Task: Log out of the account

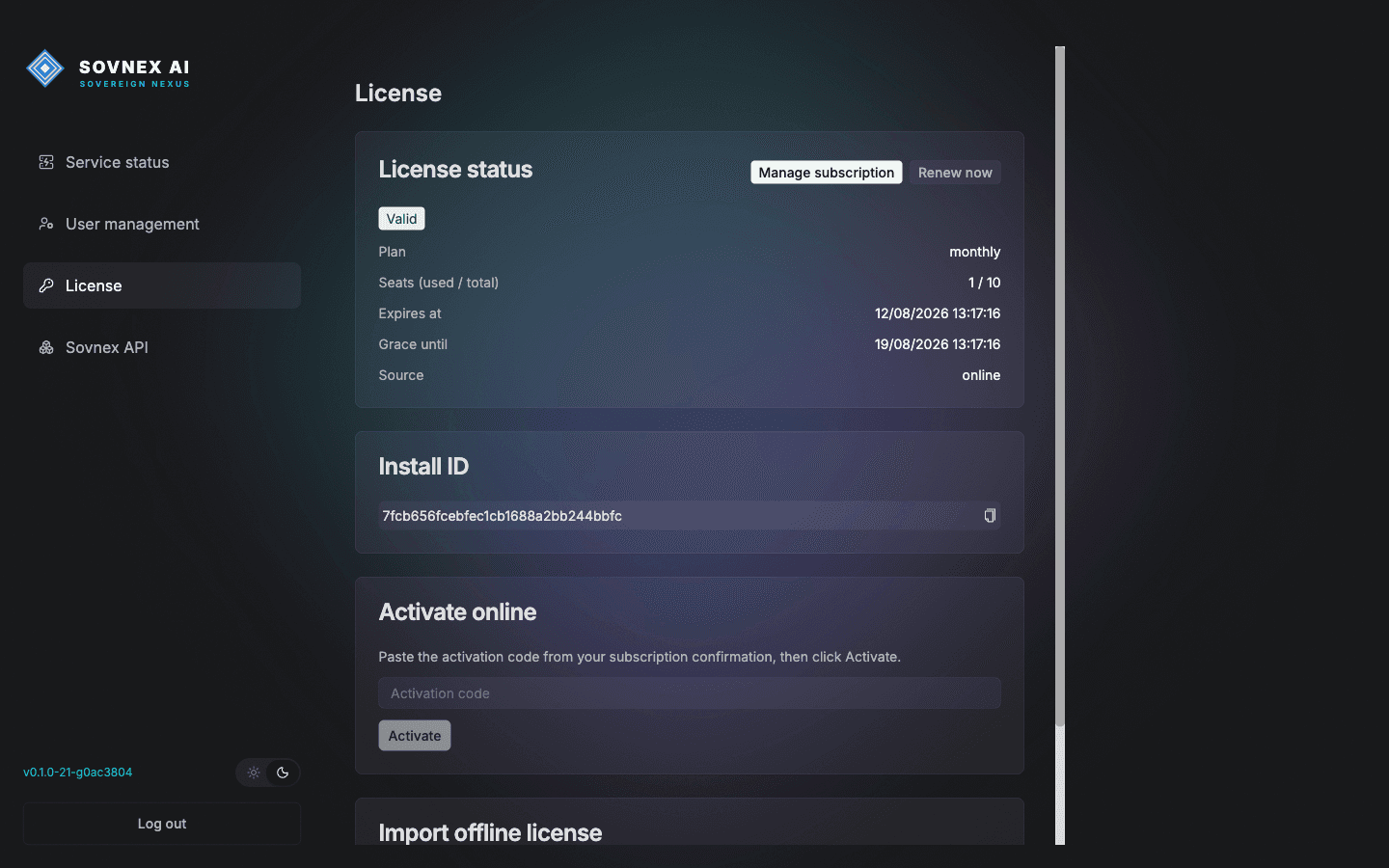Action: pyautogui.click(x=162, y=824)
